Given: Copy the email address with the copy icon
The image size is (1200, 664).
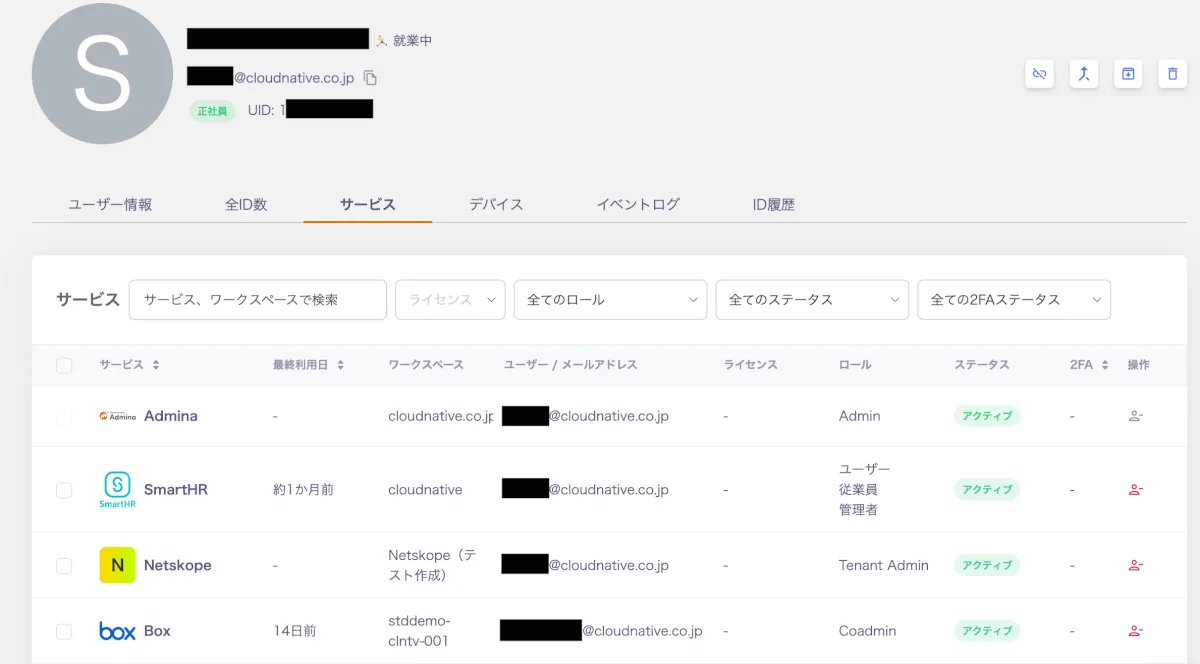Looking at the screenshot, I should [x=370, y=78].
